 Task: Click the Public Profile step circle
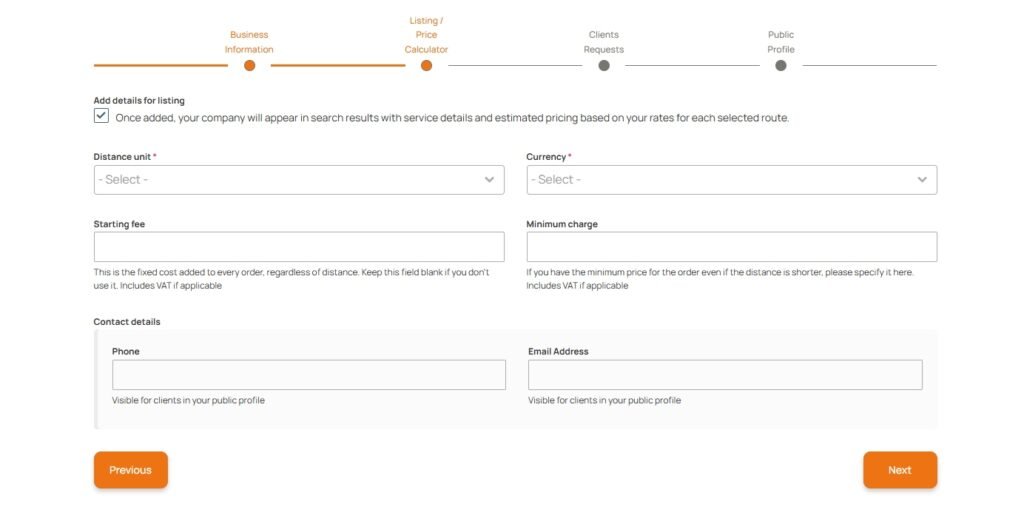pos(781,66)
